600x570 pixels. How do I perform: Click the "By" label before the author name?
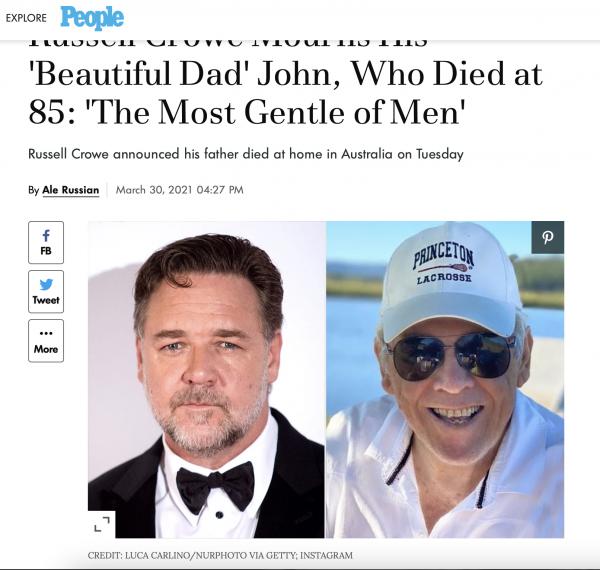[x=33, y=190]
